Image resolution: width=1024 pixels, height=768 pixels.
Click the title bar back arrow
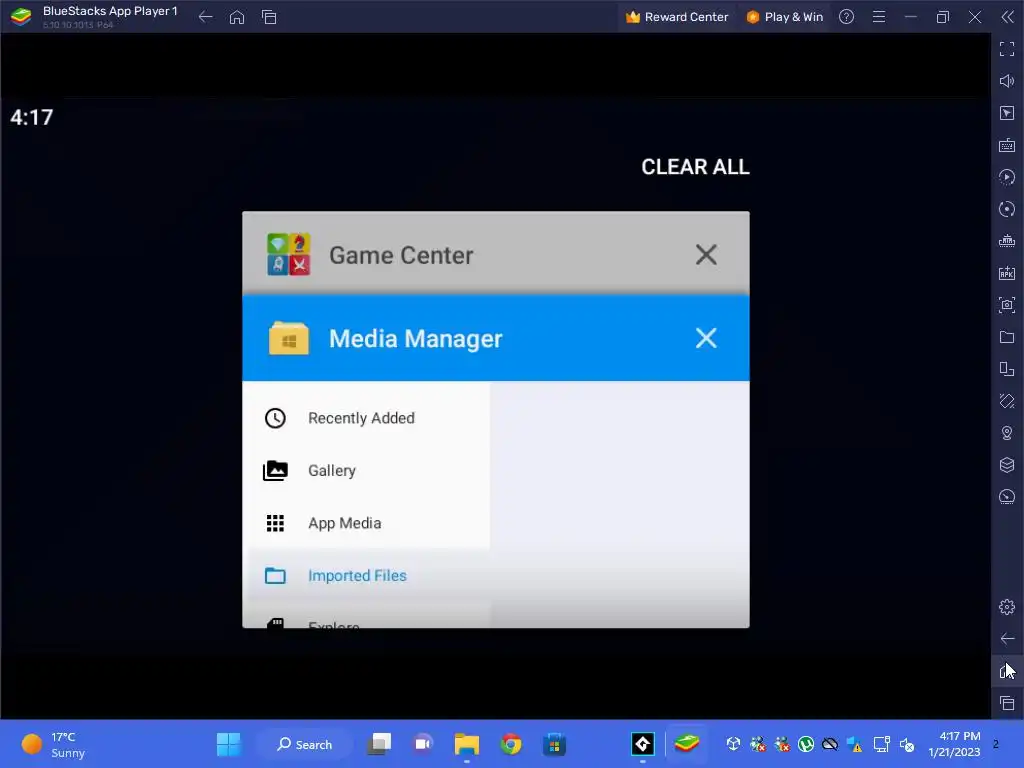click(x=205, y=17)
